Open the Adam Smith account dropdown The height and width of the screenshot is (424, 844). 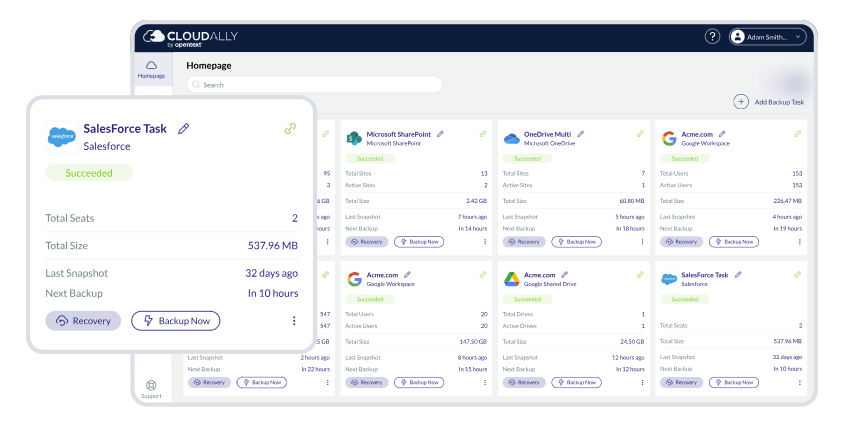tap(768, 37)
